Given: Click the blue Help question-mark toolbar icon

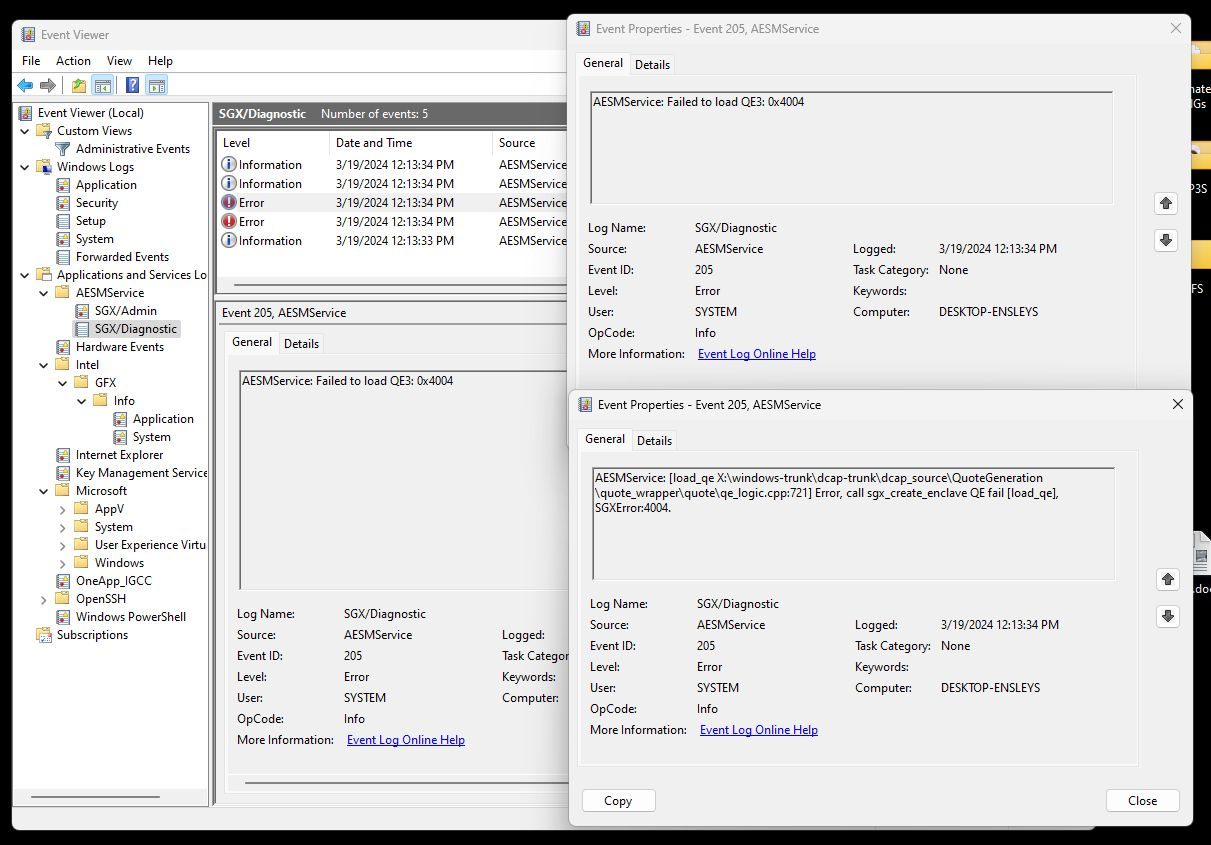Looking at the screenshot, I should (132, 86).
